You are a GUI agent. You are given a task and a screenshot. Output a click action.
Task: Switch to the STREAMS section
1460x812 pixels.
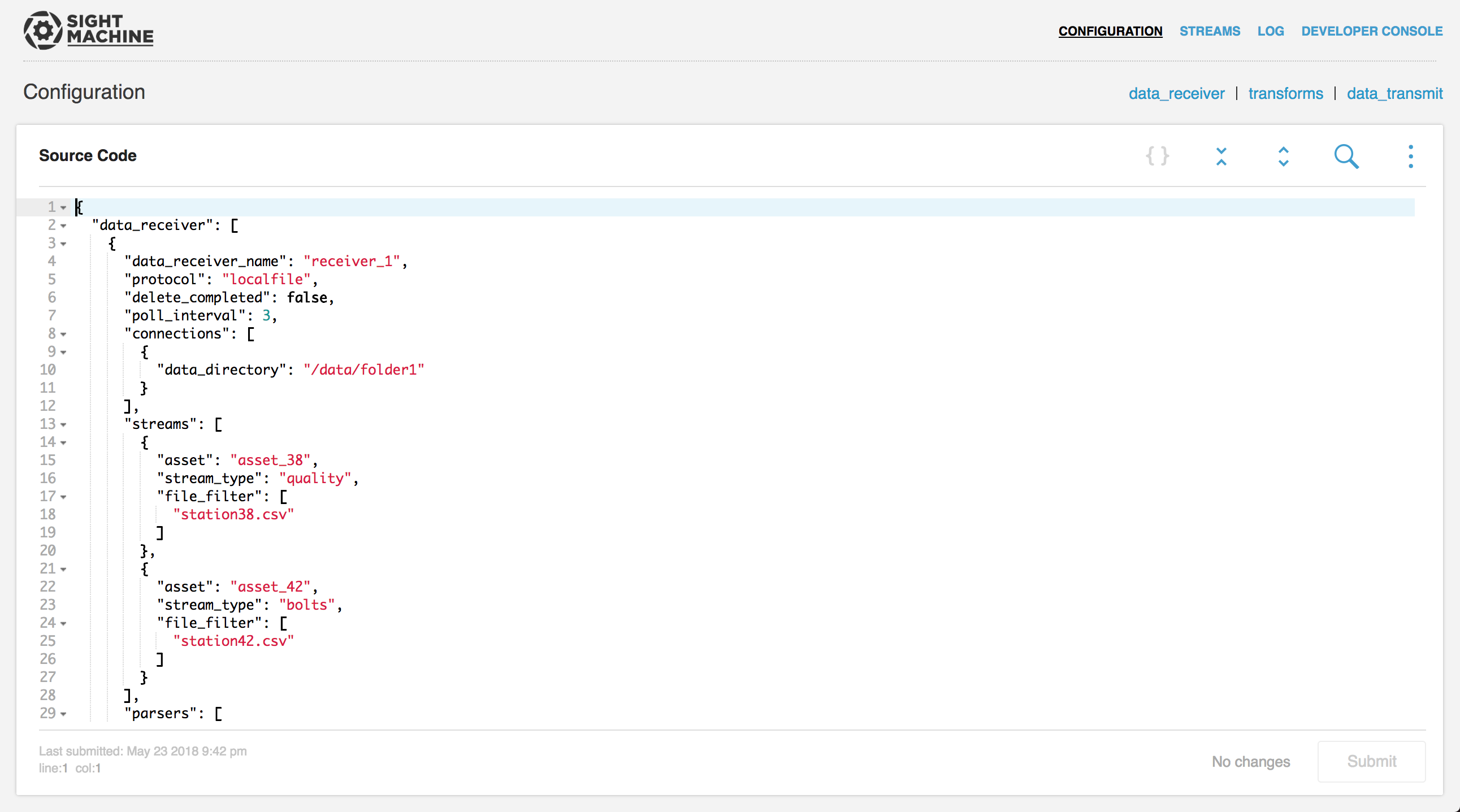pyautogui.click(x=1210, y=31)
